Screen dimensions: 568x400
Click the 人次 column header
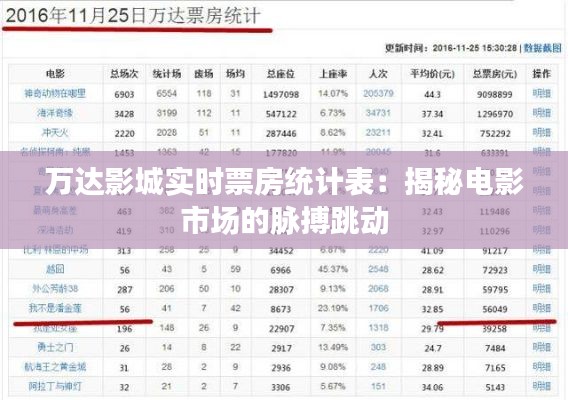coord(378,74)
